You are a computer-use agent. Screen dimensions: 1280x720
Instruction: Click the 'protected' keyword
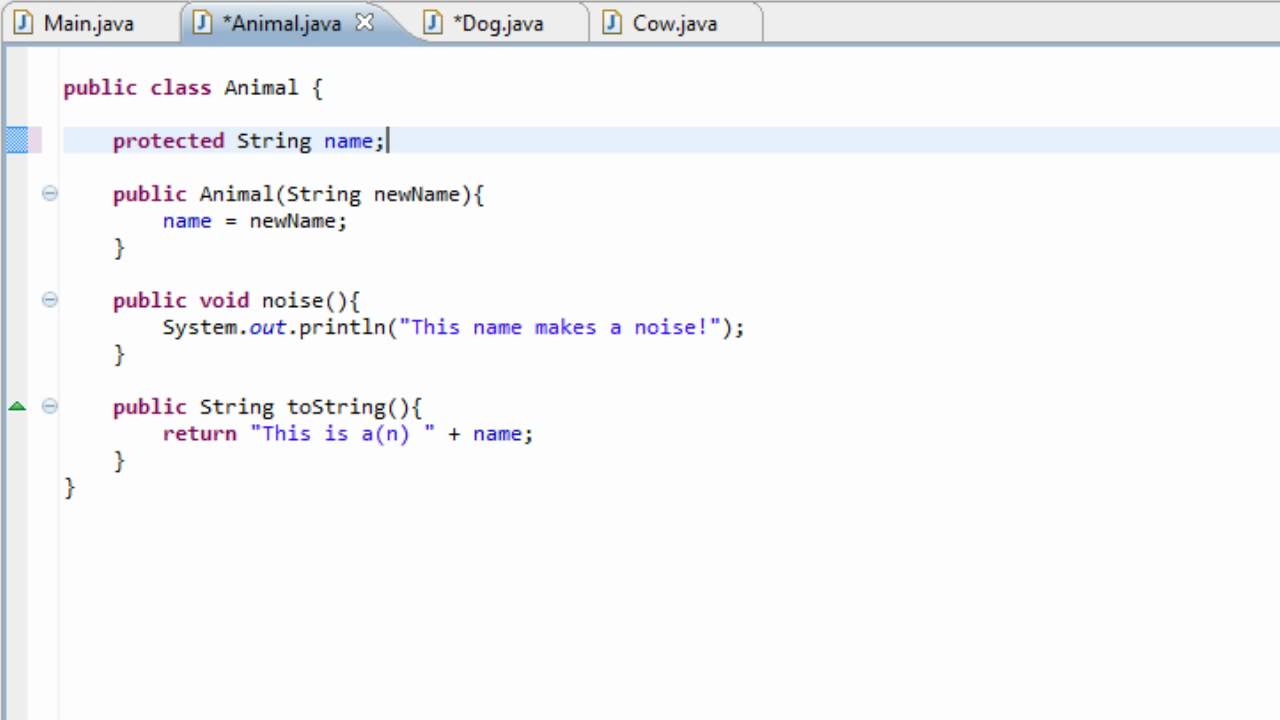point(168,141)
